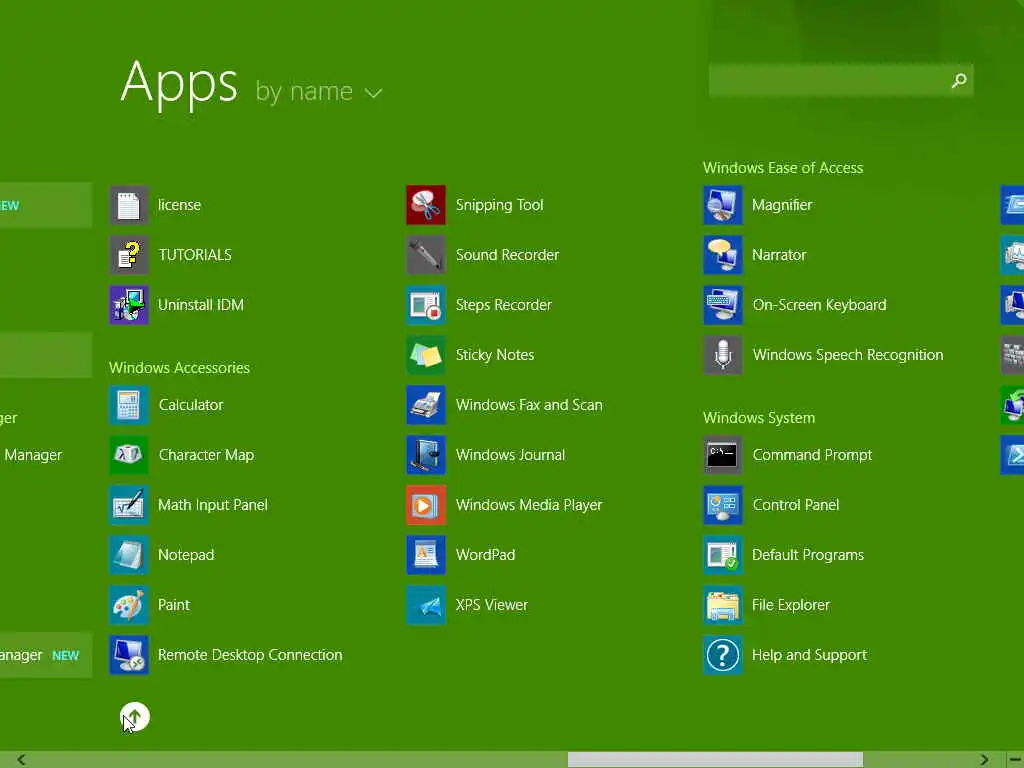The width and height of the screenshot is (1024, 768).
Task: Open the On-Screen Keyboard icon
Action: coord(723,305)
